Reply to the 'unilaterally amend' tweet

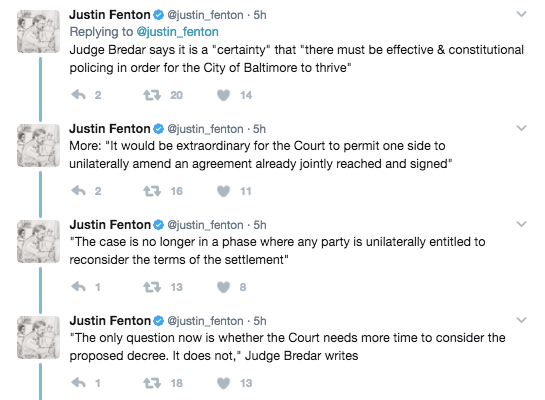(x=79, y=190)
